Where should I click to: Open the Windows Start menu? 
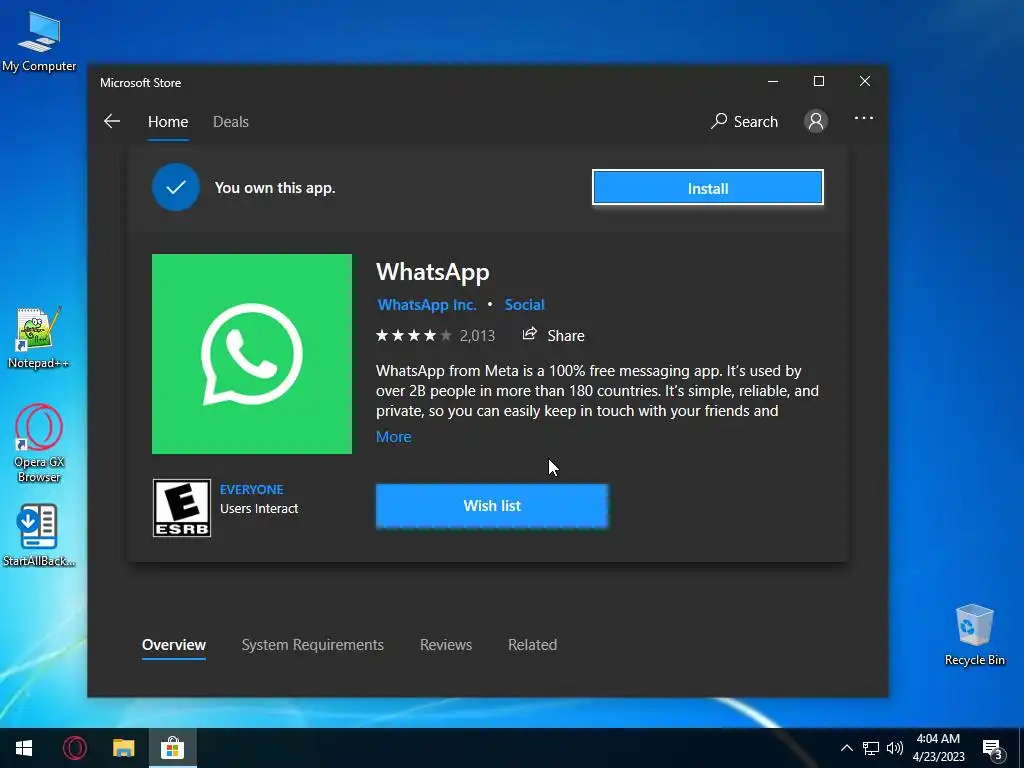(24, 748)
